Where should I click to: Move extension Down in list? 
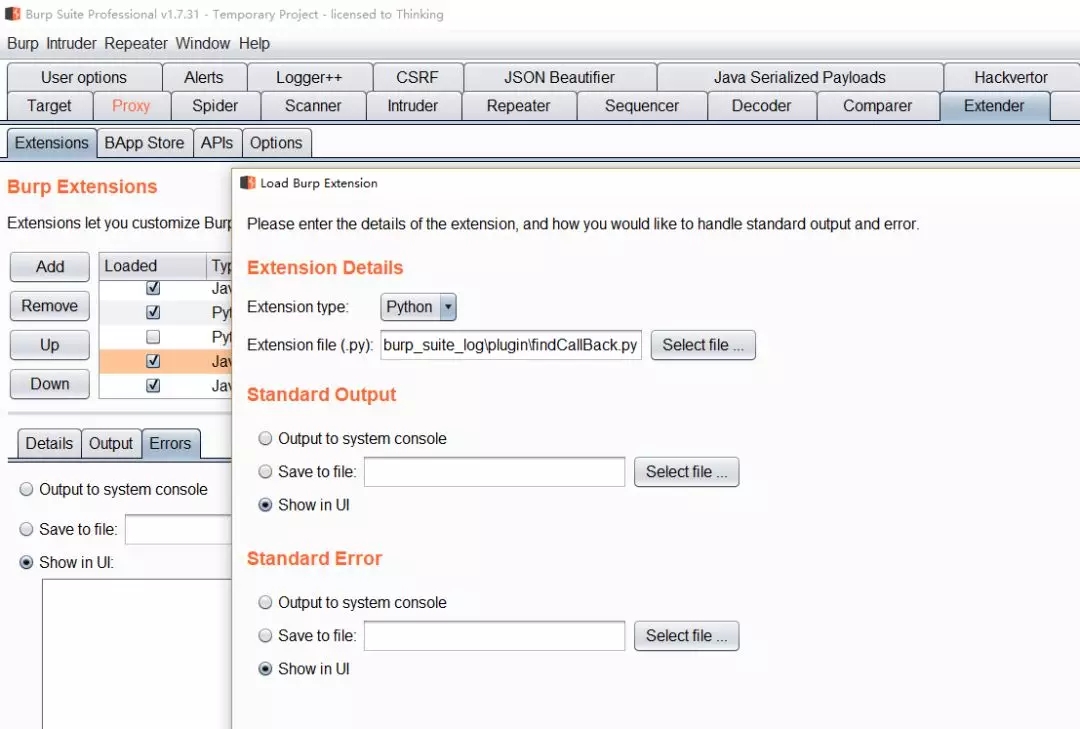[x=50, y=384]
